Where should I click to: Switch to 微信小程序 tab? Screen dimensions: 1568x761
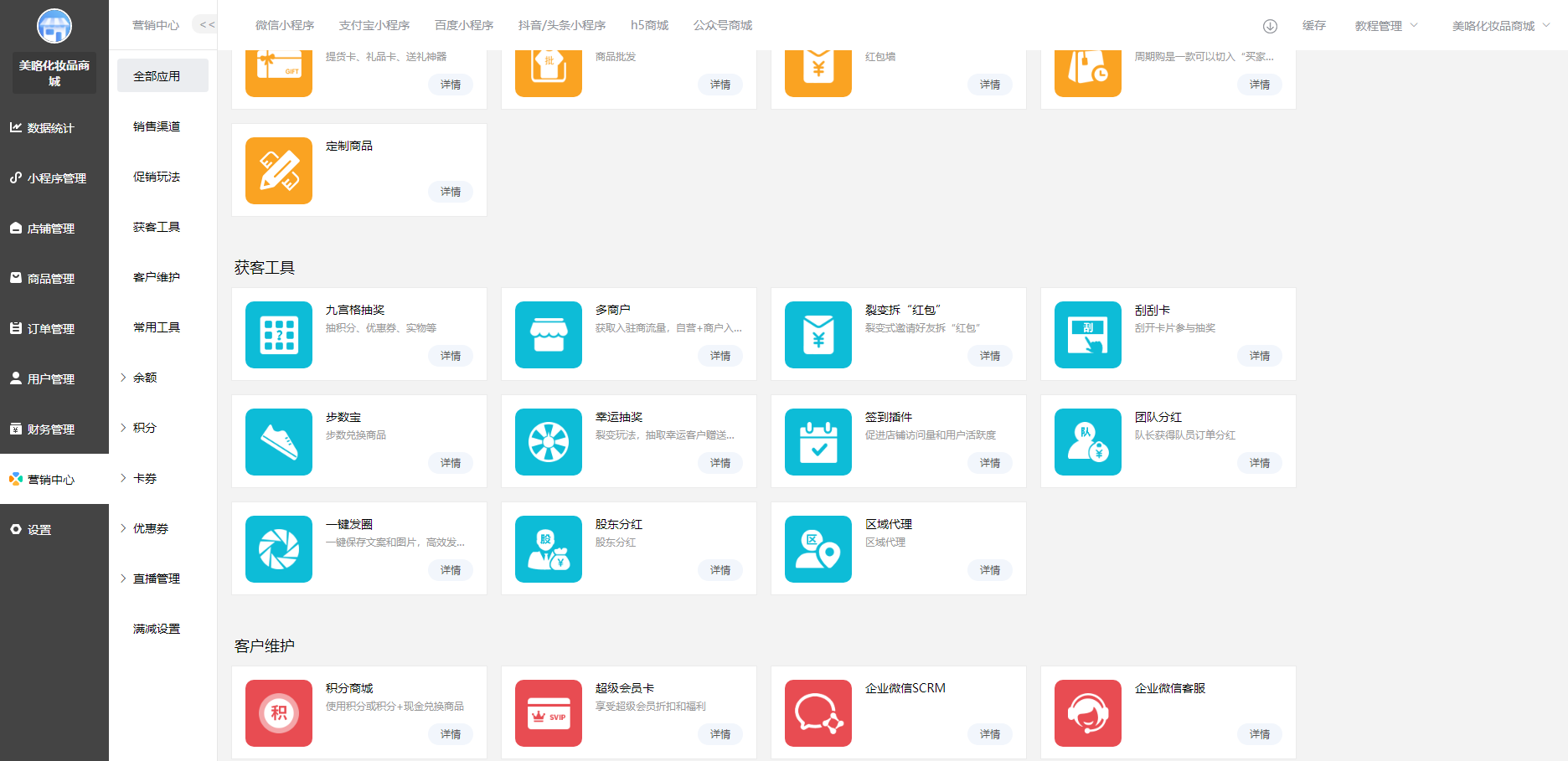(285, 25)
